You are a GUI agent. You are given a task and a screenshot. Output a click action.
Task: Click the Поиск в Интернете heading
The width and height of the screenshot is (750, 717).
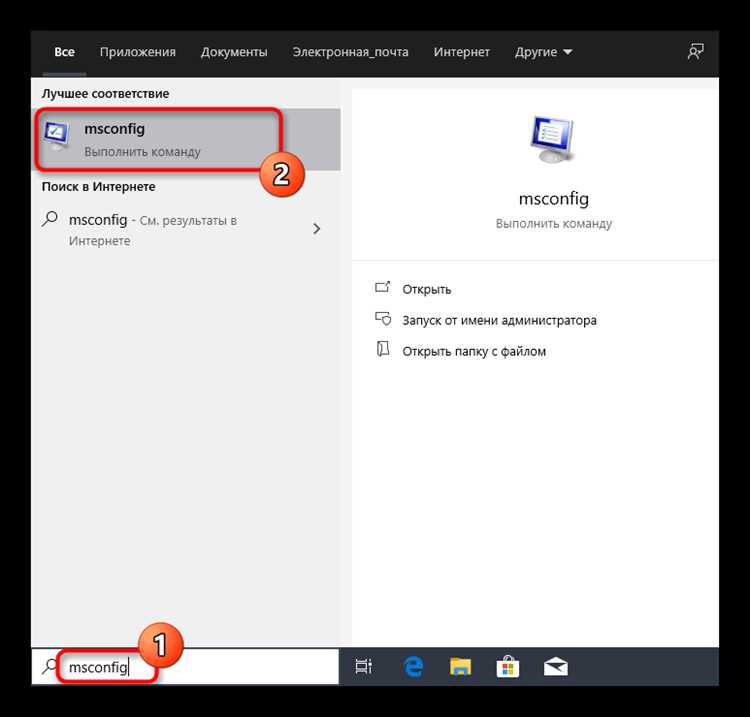99,187
